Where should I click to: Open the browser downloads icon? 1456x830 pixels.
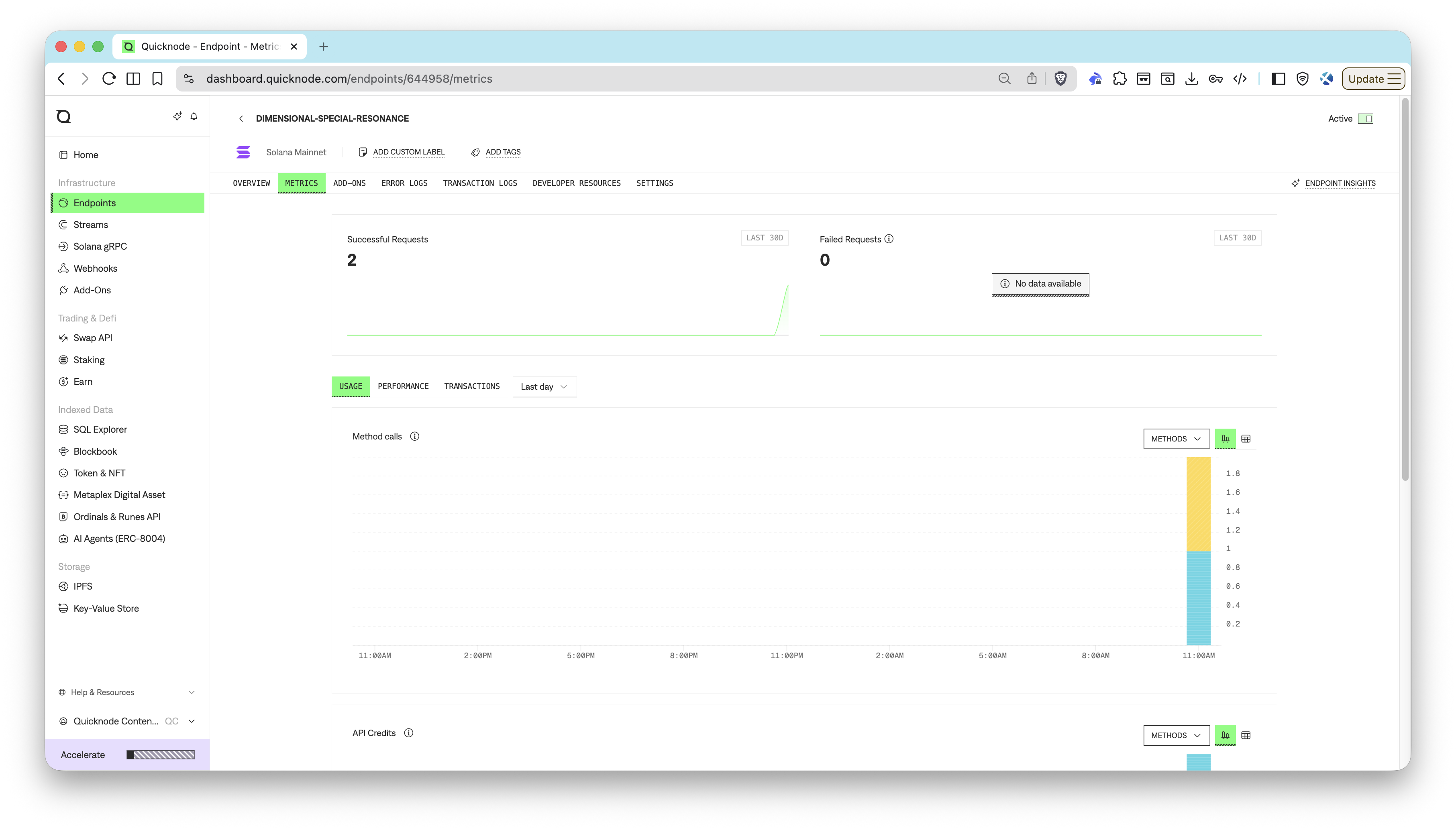[1191, 79]
